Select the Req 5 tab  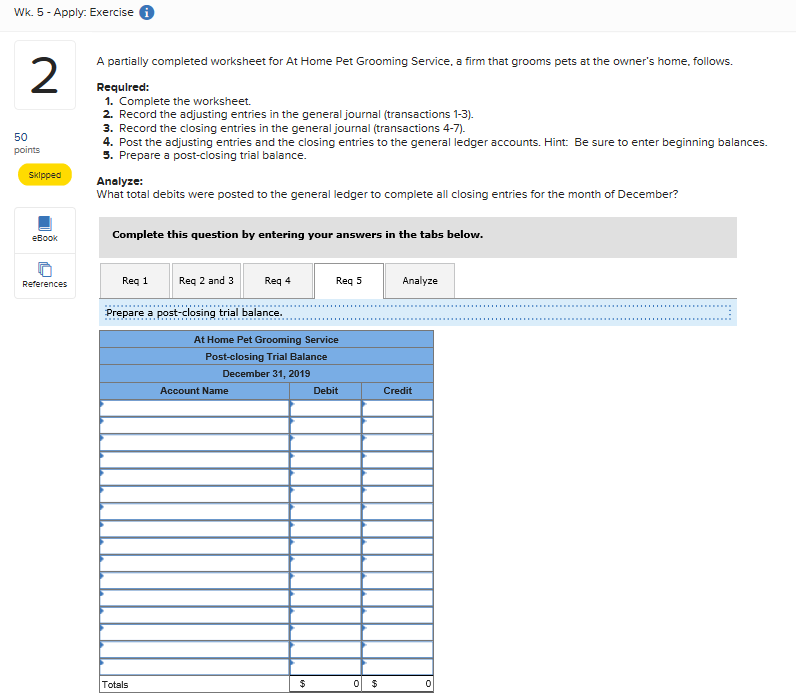click(349, 281)
